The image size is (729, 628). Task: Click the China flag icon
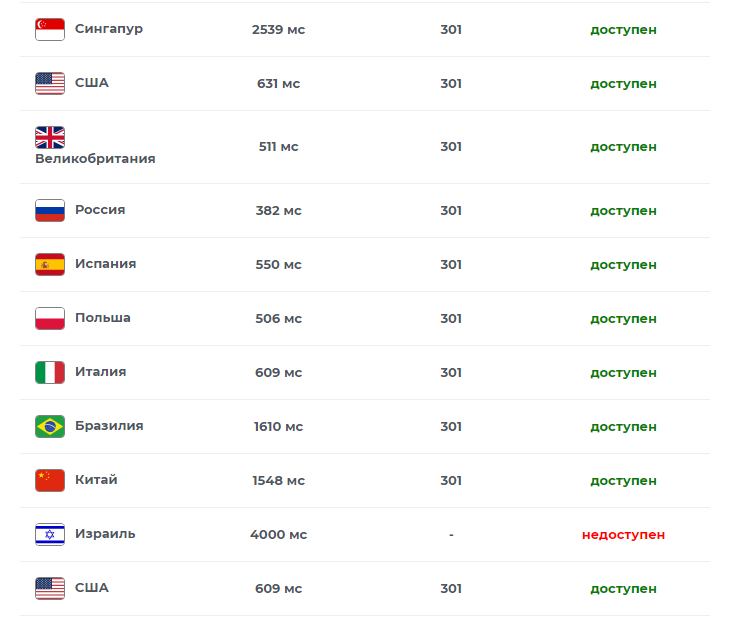(50, 480)
